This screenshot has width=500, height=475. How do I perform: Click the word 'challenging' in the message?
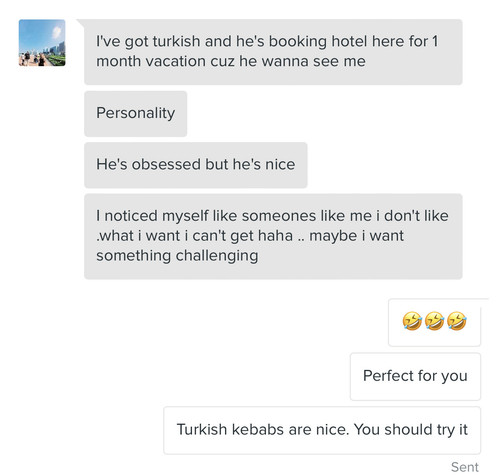[217, 256]
